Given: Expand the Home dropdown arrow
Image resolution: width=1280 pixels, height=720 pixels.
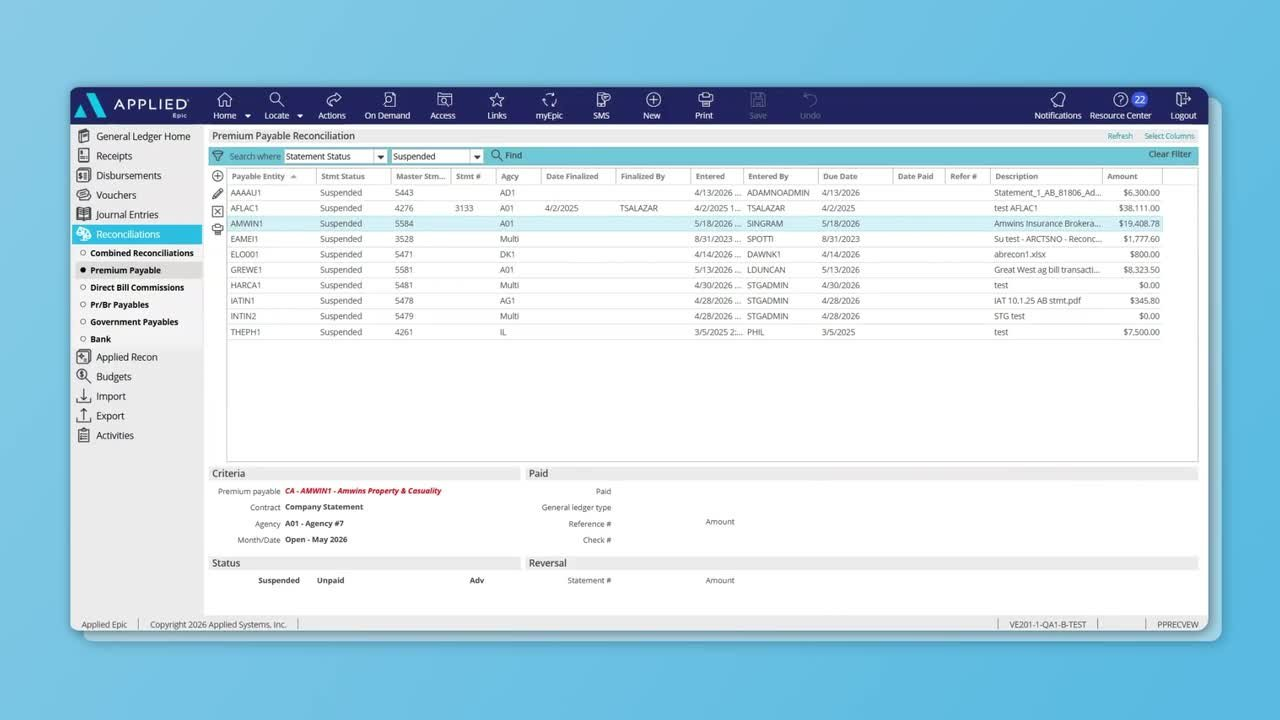Looking at the screenshot, I should coord(248,116).
